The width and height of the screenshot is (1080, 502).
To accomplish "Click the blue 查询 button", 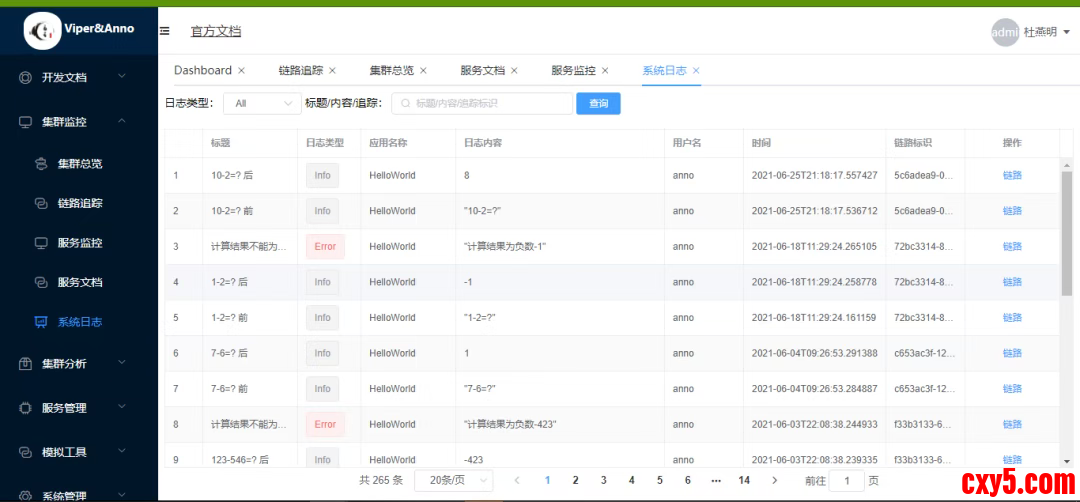I will coord(598,103).
